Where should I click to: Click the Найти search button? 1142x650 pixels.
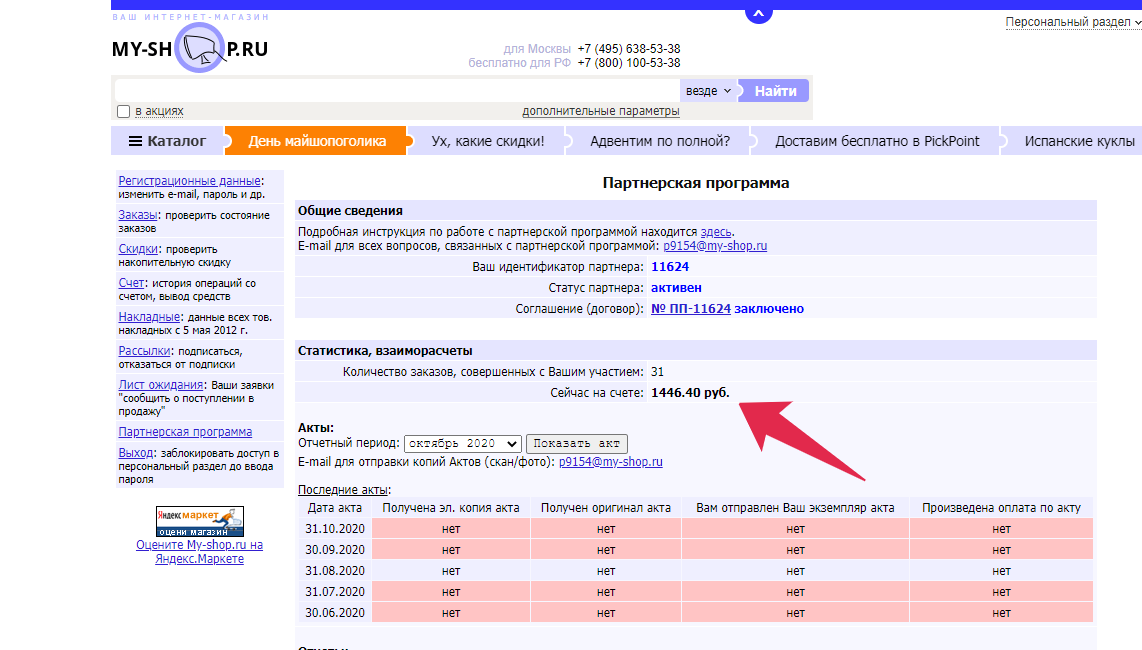coord(775,90)
